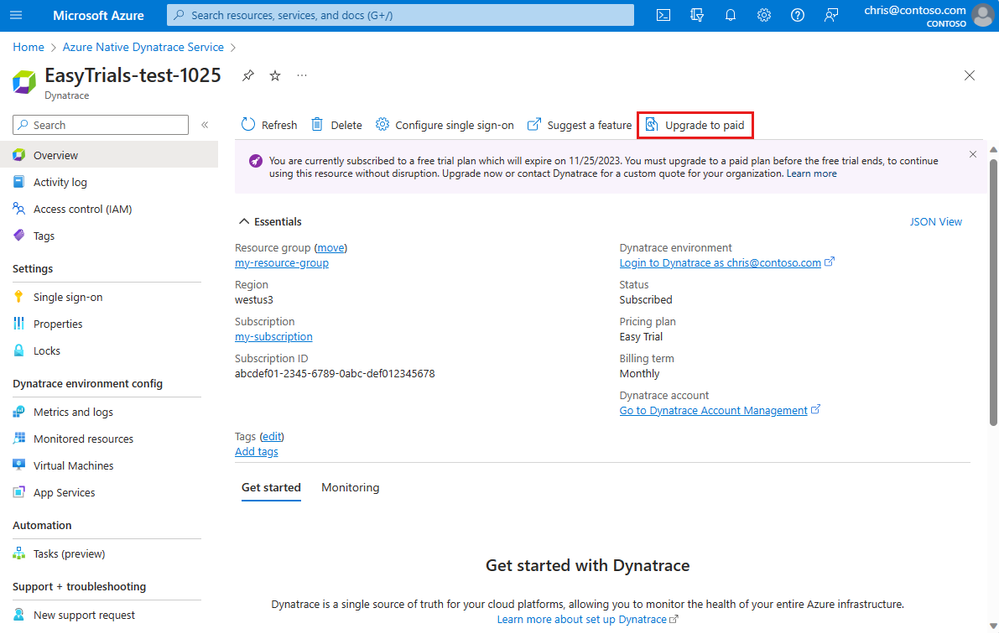Dismiss the free trial notification banner
This screenshot has width=999, height=633.
(x=973, y=154)
